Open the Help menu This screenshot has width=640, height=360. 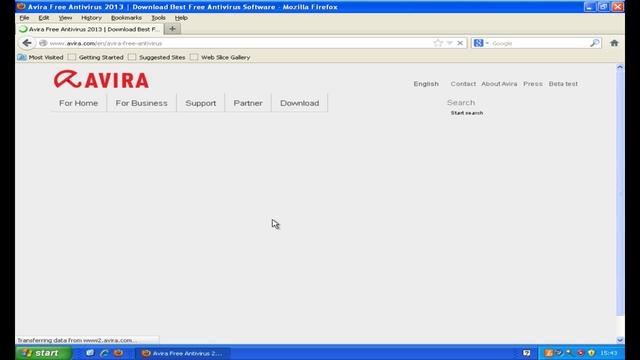(181, 18)
